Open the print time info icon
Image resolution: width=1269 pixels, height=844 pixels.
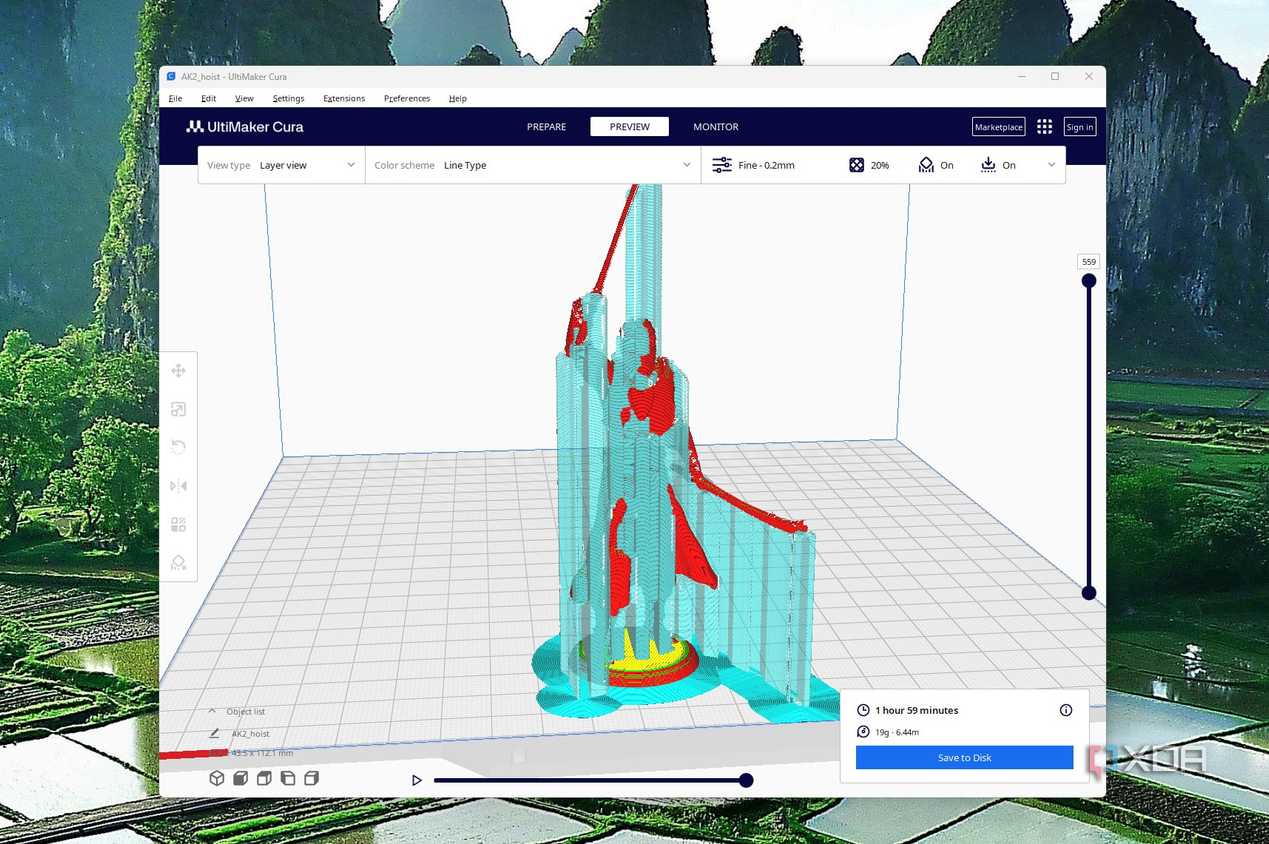click(x=1066, y=710)
